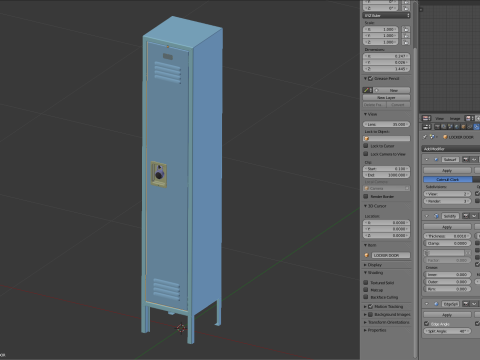Click the LOCKER DOOR object icon in breadcrumb

(x=445, y=137)
